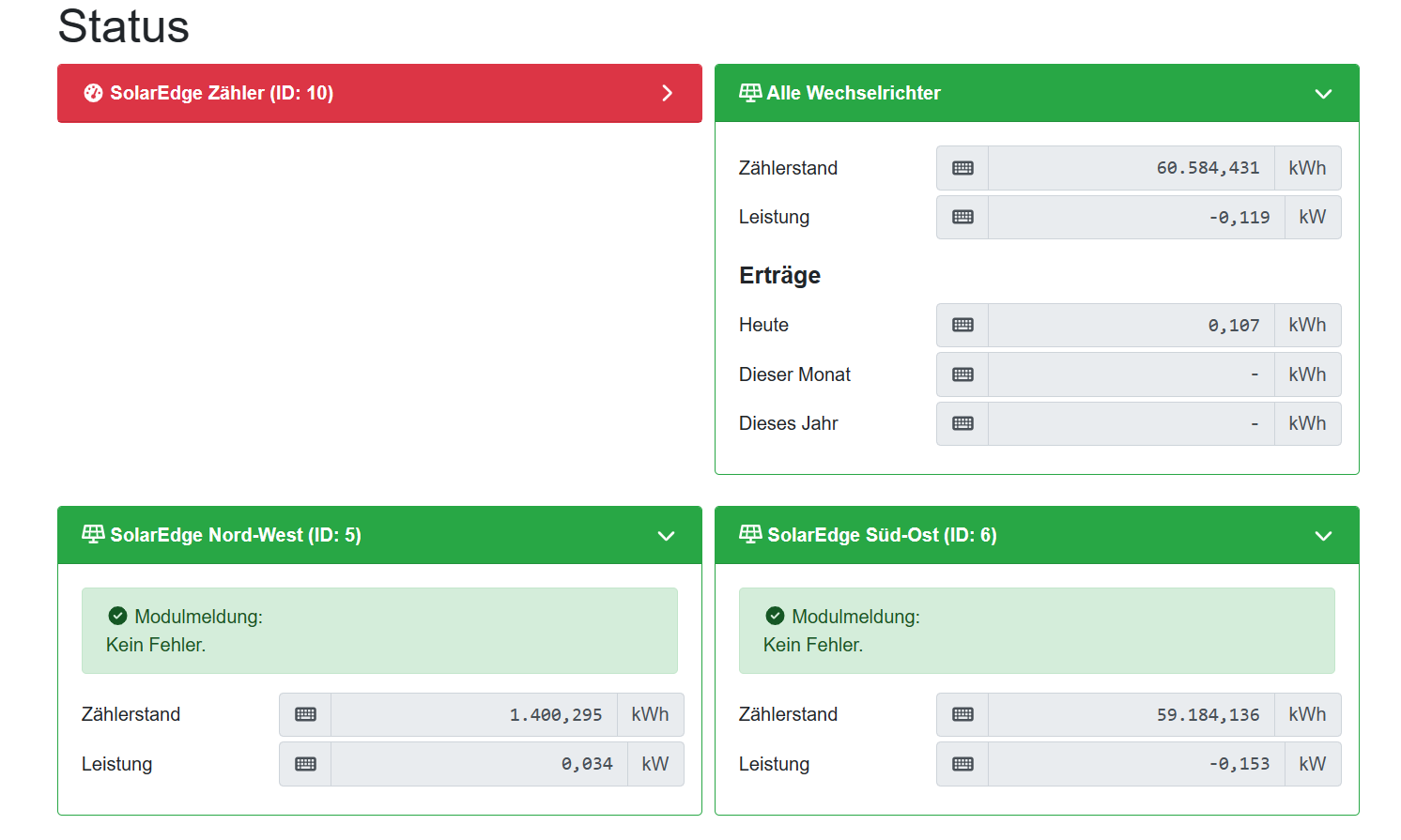Collapse the Alle Wechselrichter panel chevron
Screen dimensions: 1401x840
1323,94
